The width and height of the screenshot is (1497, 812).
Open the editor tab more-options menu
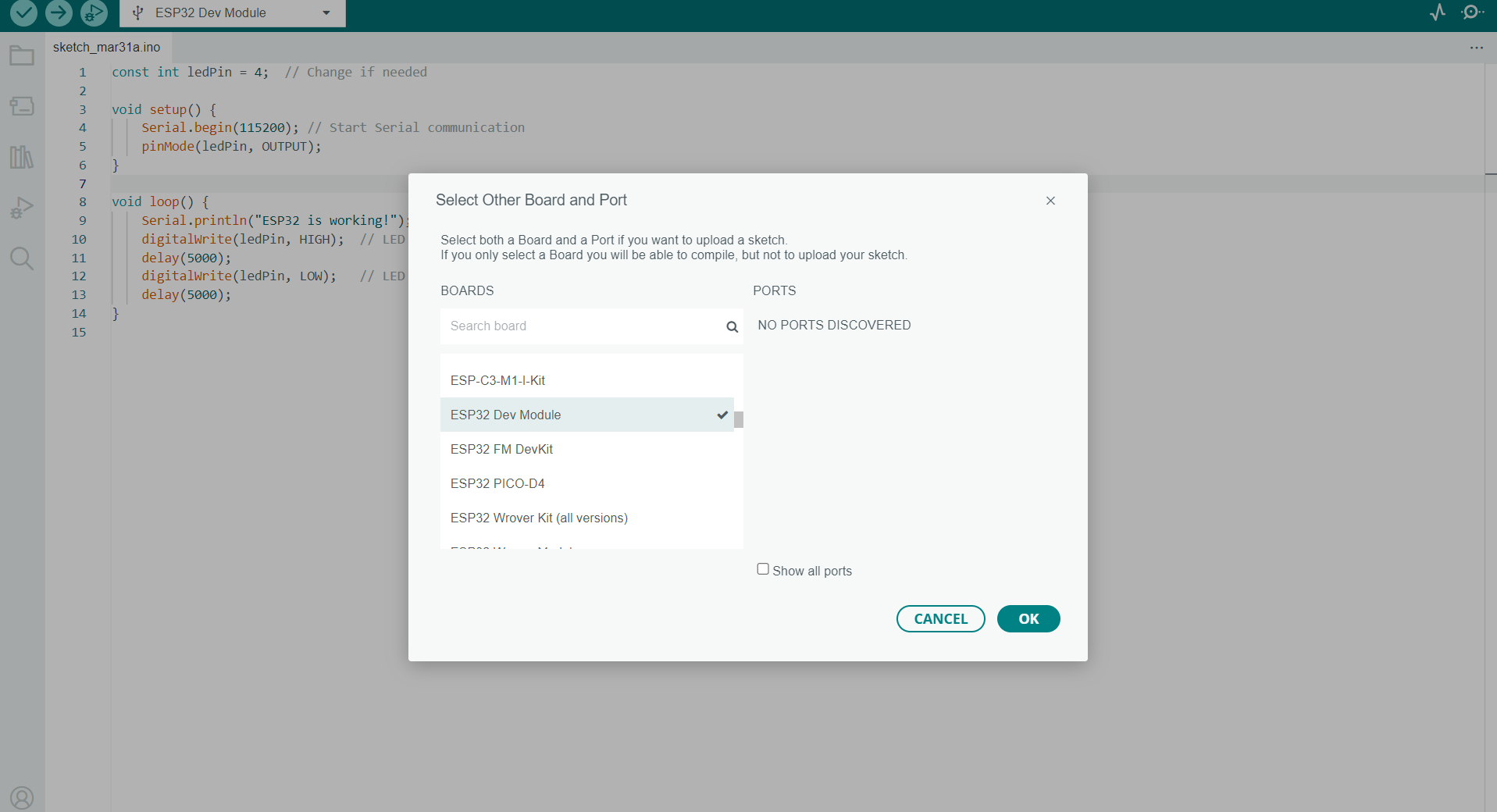pos(1476,48)
